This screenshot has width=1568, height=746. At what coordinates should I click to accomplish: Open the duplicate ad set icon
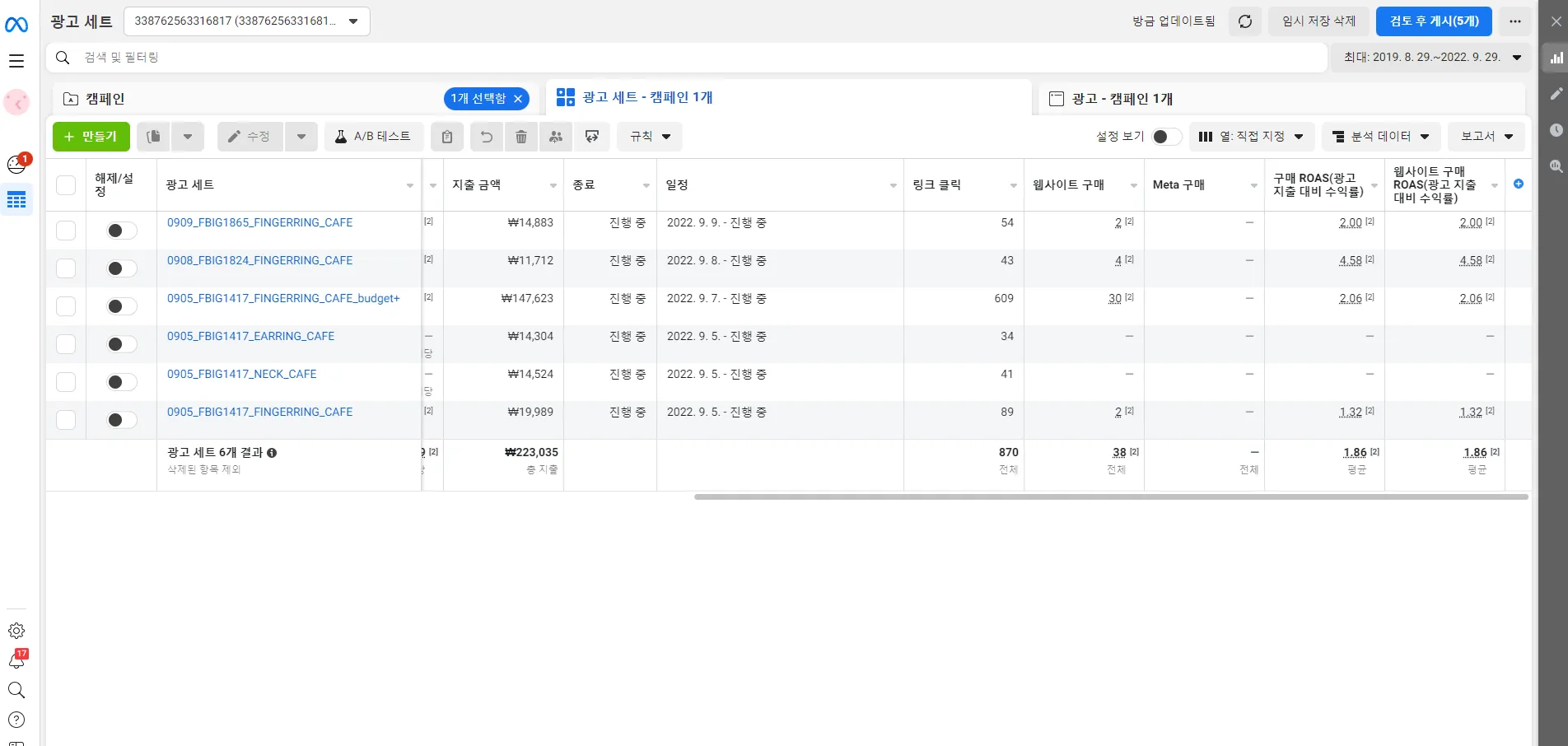152,137
